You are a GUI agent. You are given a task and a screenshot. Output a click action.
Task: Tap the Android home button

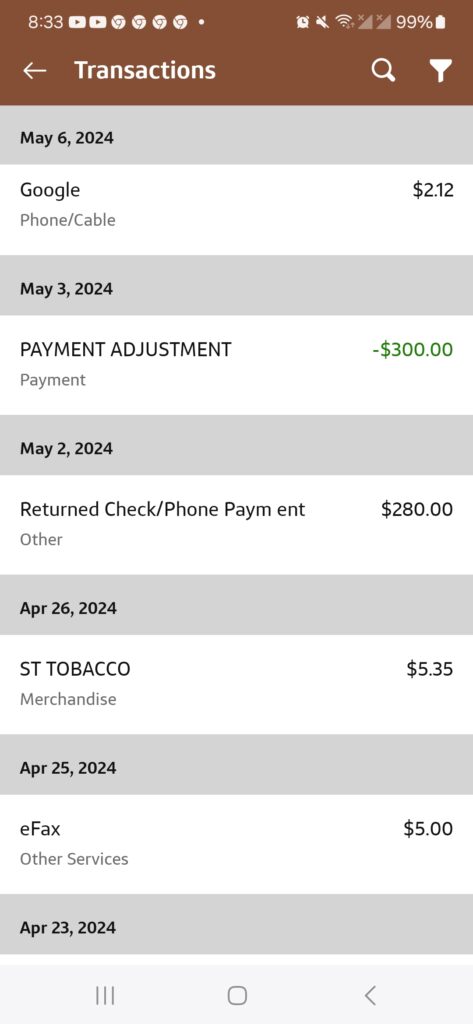point(236,995)
